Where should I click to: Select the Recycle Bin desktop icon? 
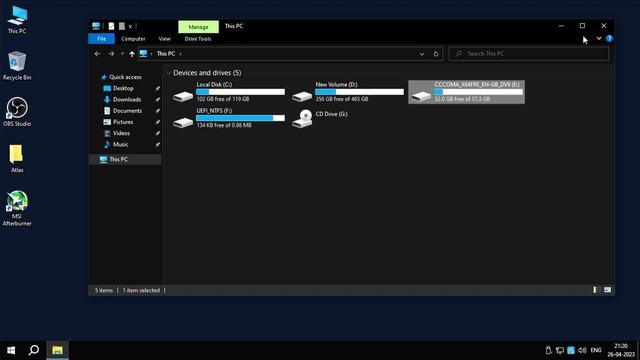click(17, 66)
